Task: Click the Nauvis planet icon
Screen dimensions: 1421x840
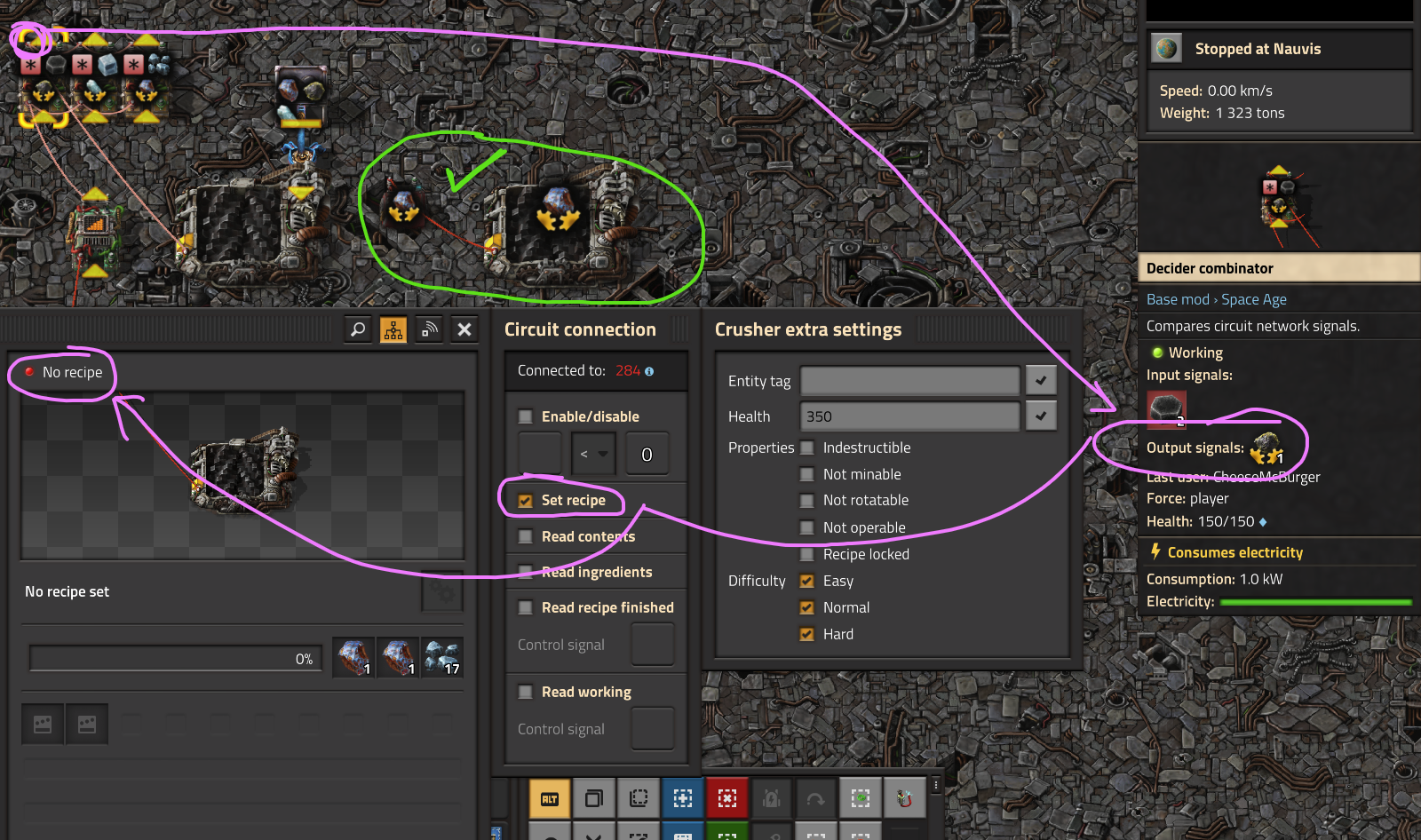Action: tap(1167, 48)
